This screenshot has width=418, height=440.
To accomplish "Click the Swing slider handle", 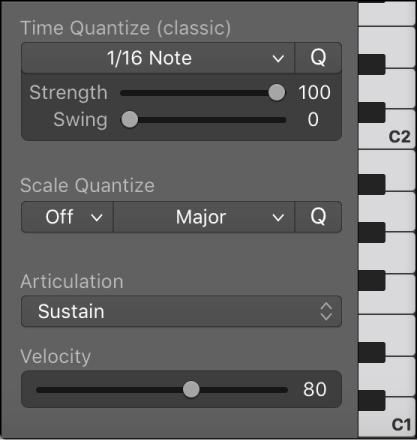I will [130, 120].
